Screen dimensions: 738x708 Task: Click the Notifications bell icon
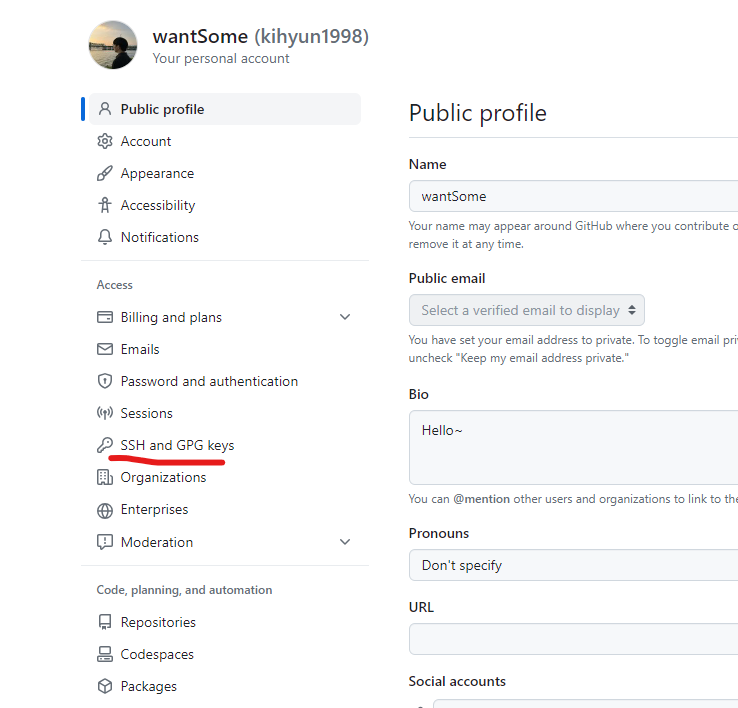tap(104, 237)
